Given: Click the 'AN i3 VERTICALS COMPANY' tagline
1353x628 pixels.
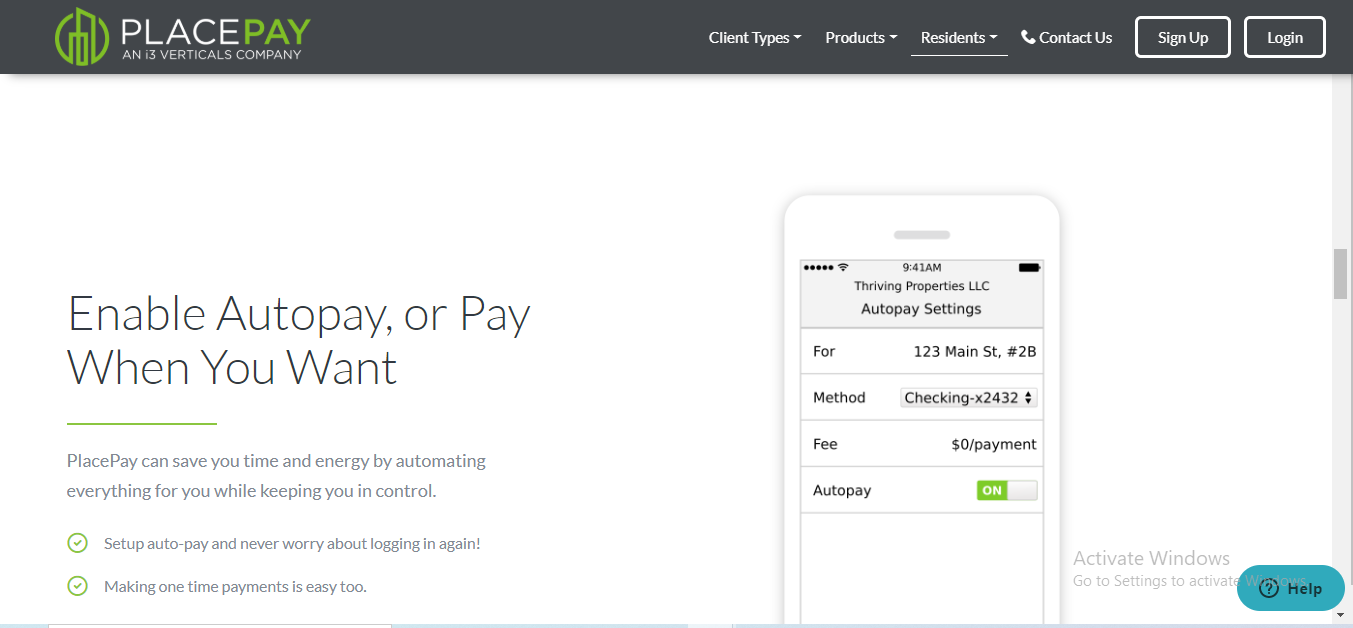Looking at the screenshot, I should pyautogui.click(x=211, y=55).
